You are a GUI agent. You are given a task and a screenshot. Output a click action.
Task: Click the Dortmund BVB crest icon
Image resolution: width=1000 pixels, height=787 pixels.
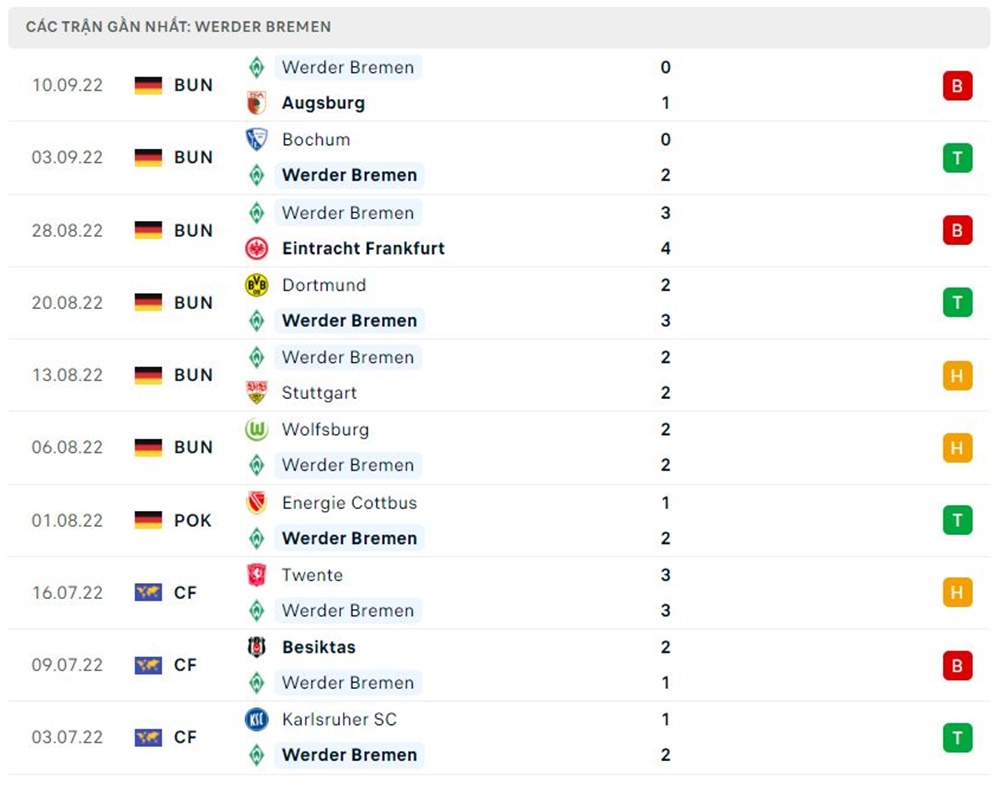tap(256, 285)
